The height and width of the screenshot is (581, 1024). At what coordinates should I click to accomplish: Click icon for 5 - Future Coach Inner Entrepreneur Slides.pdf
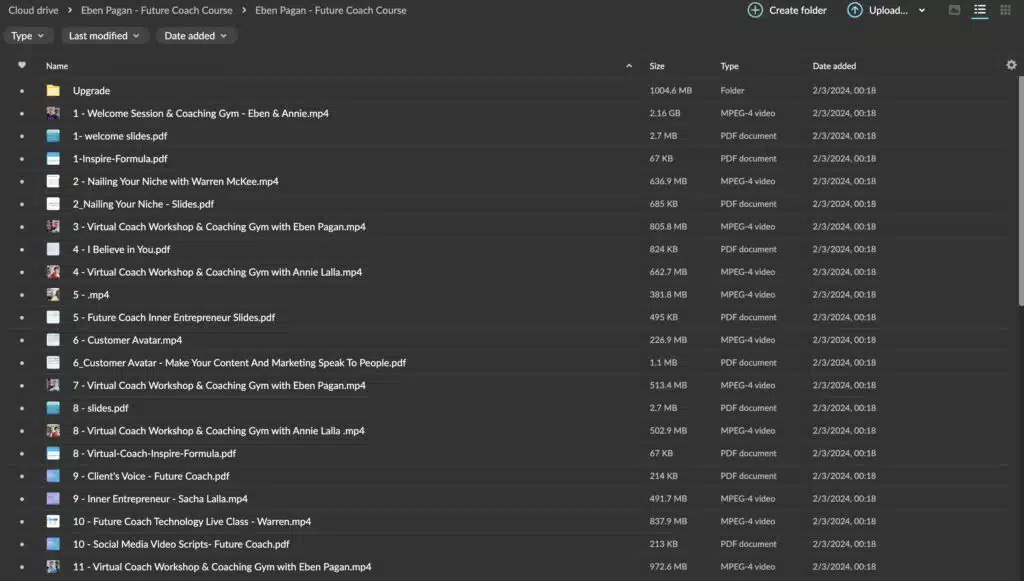[x=53, y=317]
